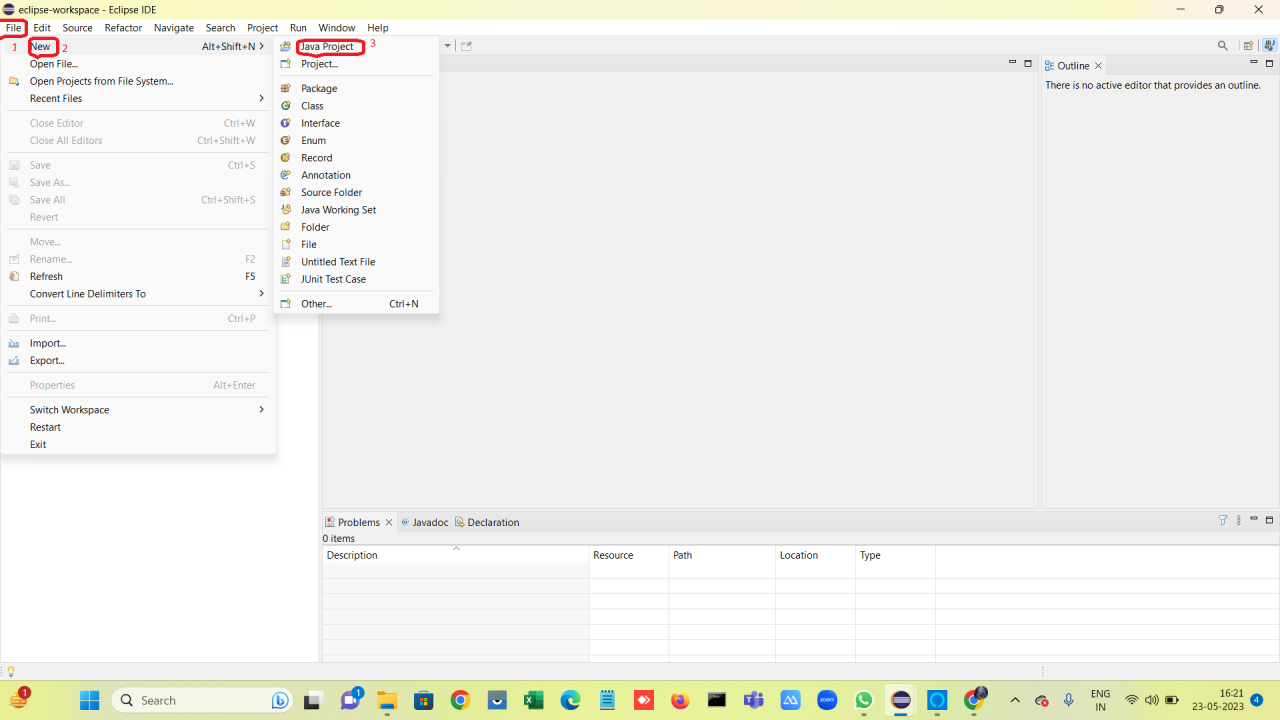The image size is (1280, 720).
Task: Close the Problems view tab
Action: coord(389,522)
